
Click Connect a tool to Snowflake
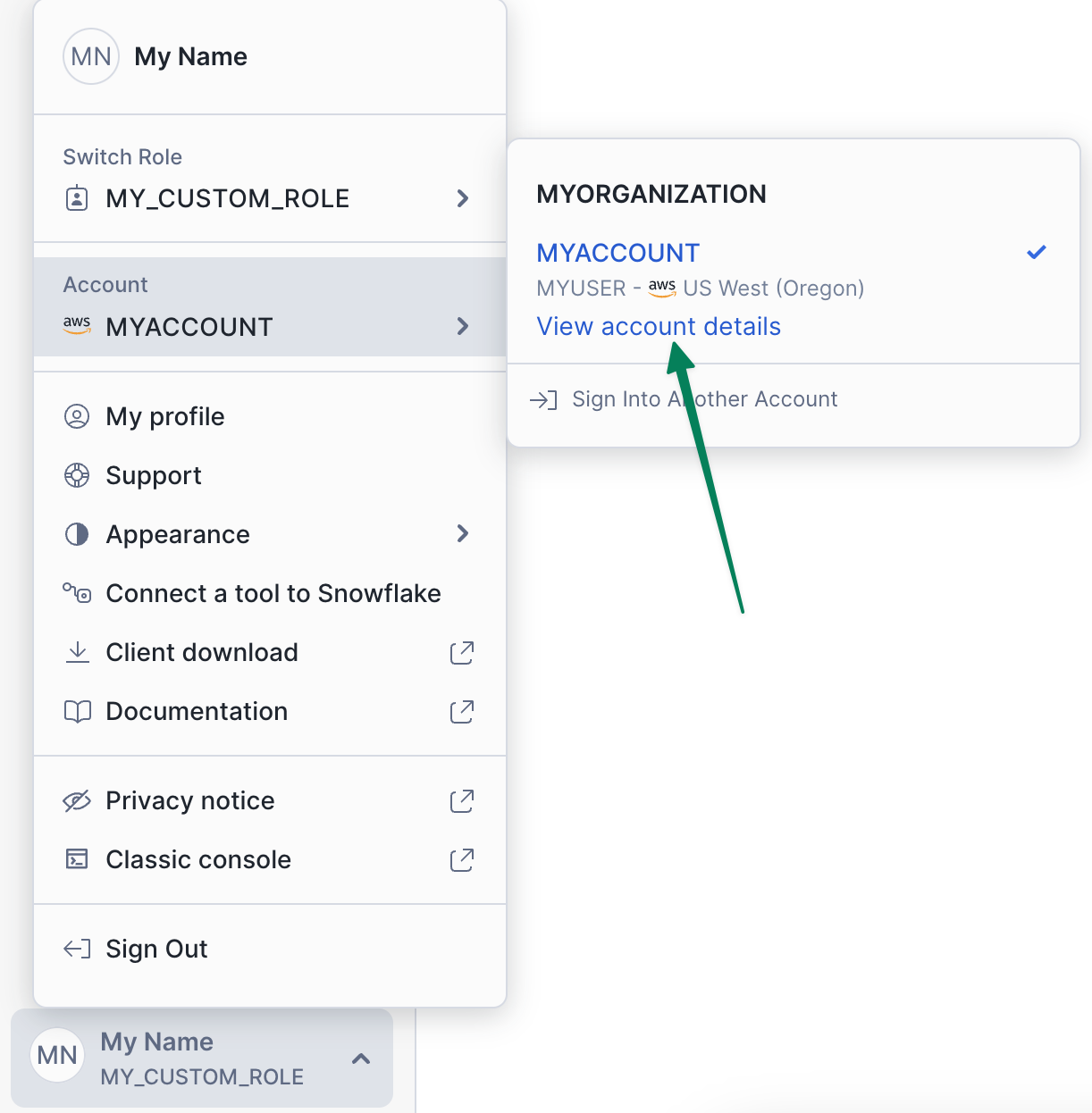(273, 593)
